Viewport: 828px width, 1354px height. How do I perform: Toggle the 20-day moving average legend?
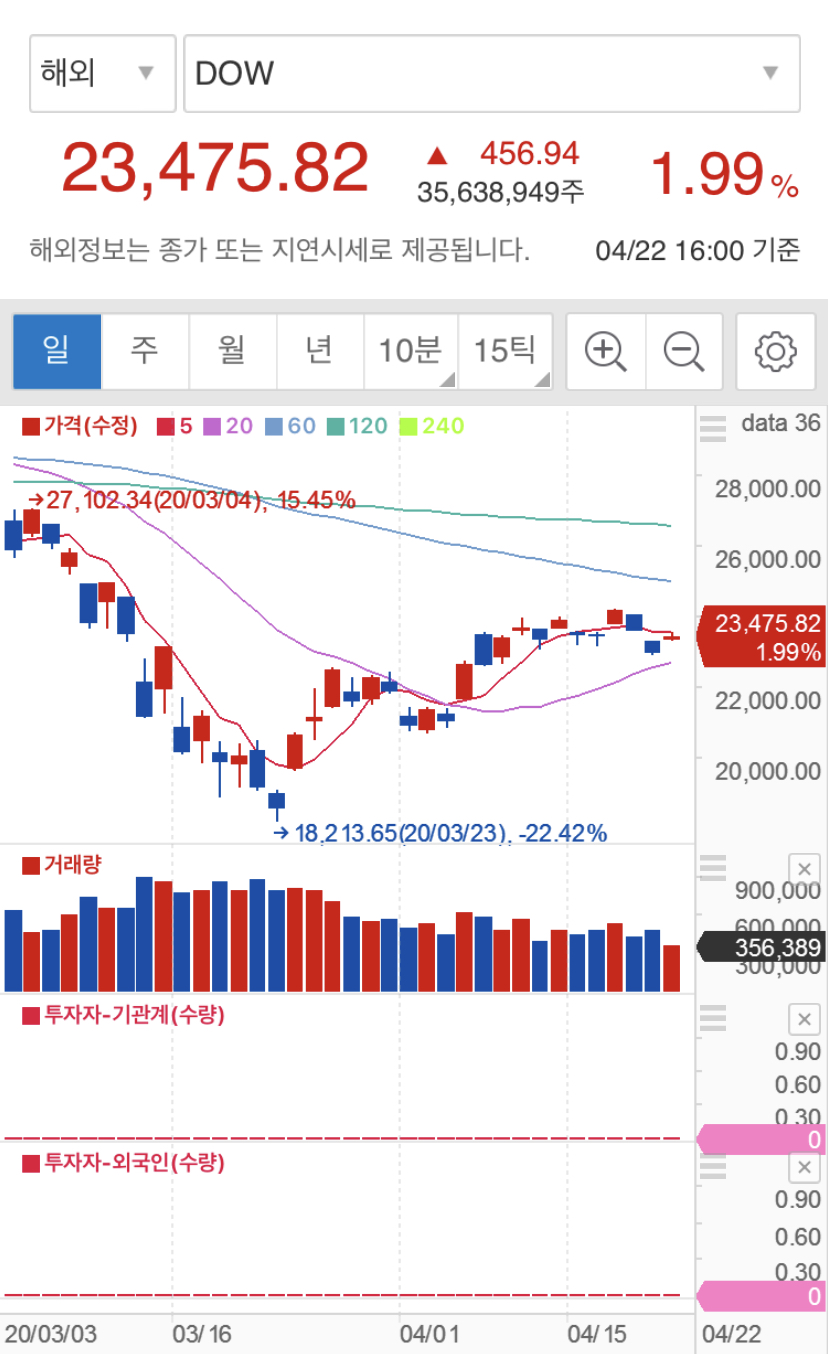pyautogui.click(x=228, y=426)
